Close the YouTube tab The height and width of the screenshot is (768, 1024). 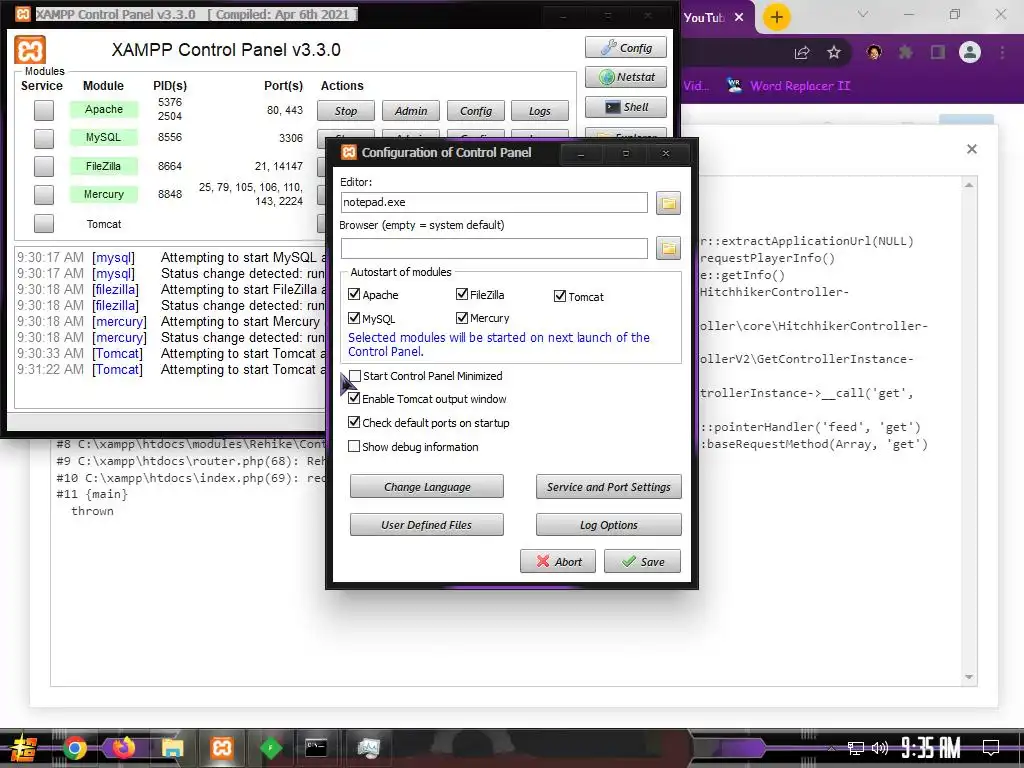pos(739,17)
